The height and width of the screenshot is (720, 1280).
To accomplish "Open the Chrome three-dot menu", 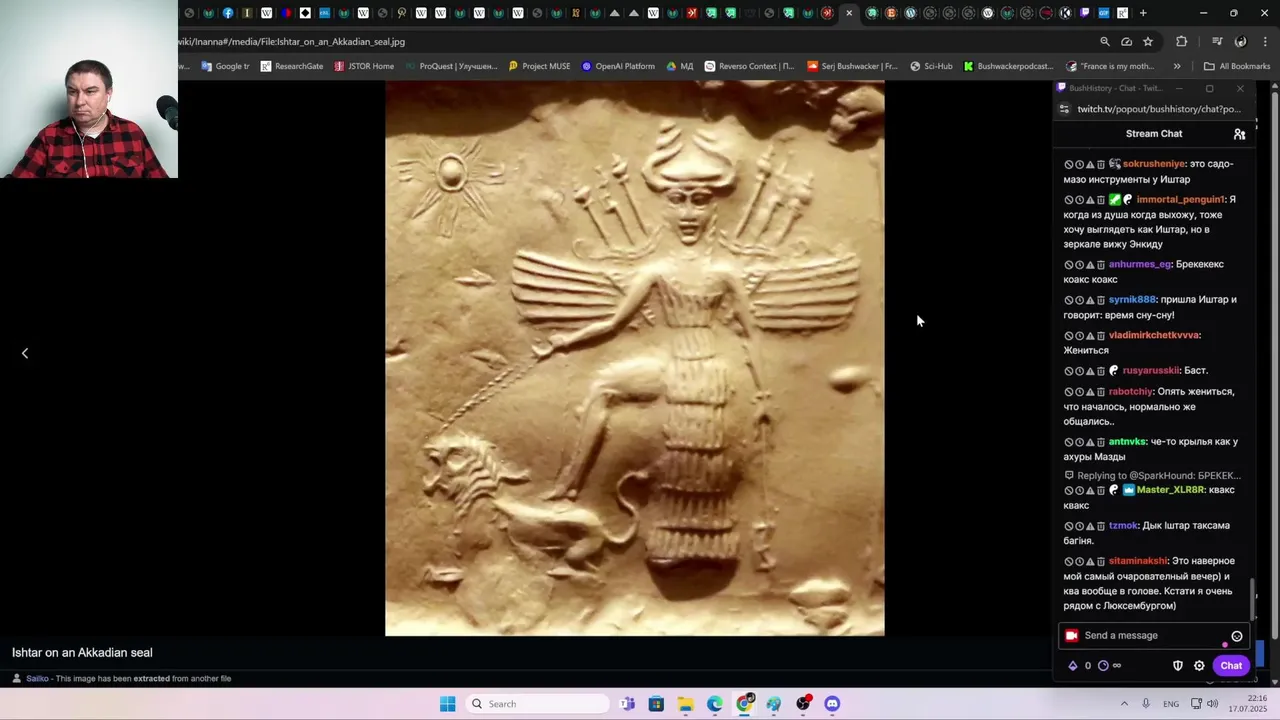I will 1265,42.
